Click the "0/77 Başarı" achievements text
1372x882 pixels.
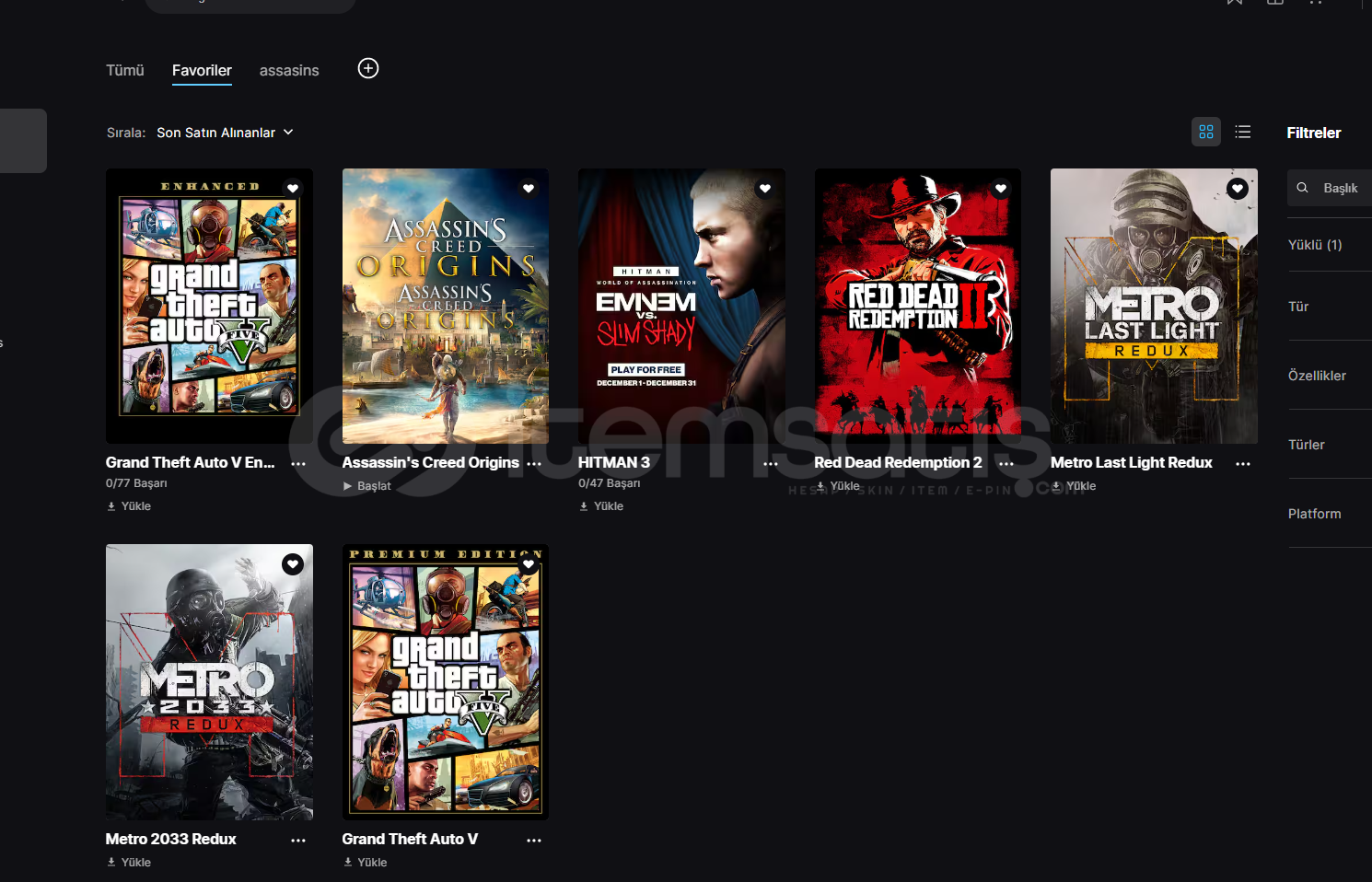click(x=136, y=483)
